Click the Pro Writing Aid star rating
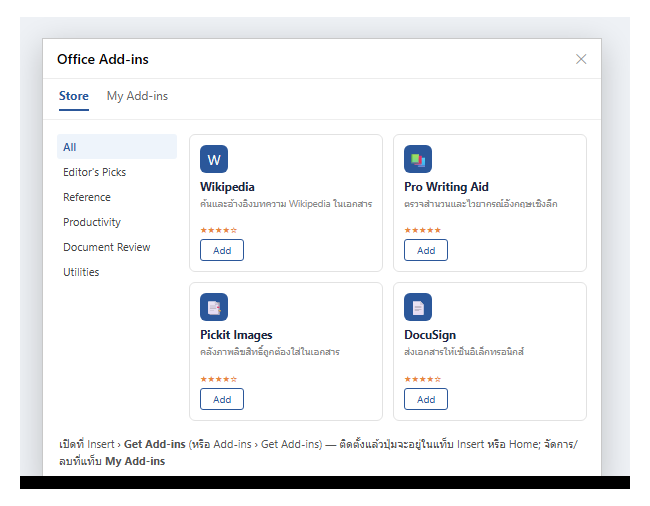 coord(422,230)
